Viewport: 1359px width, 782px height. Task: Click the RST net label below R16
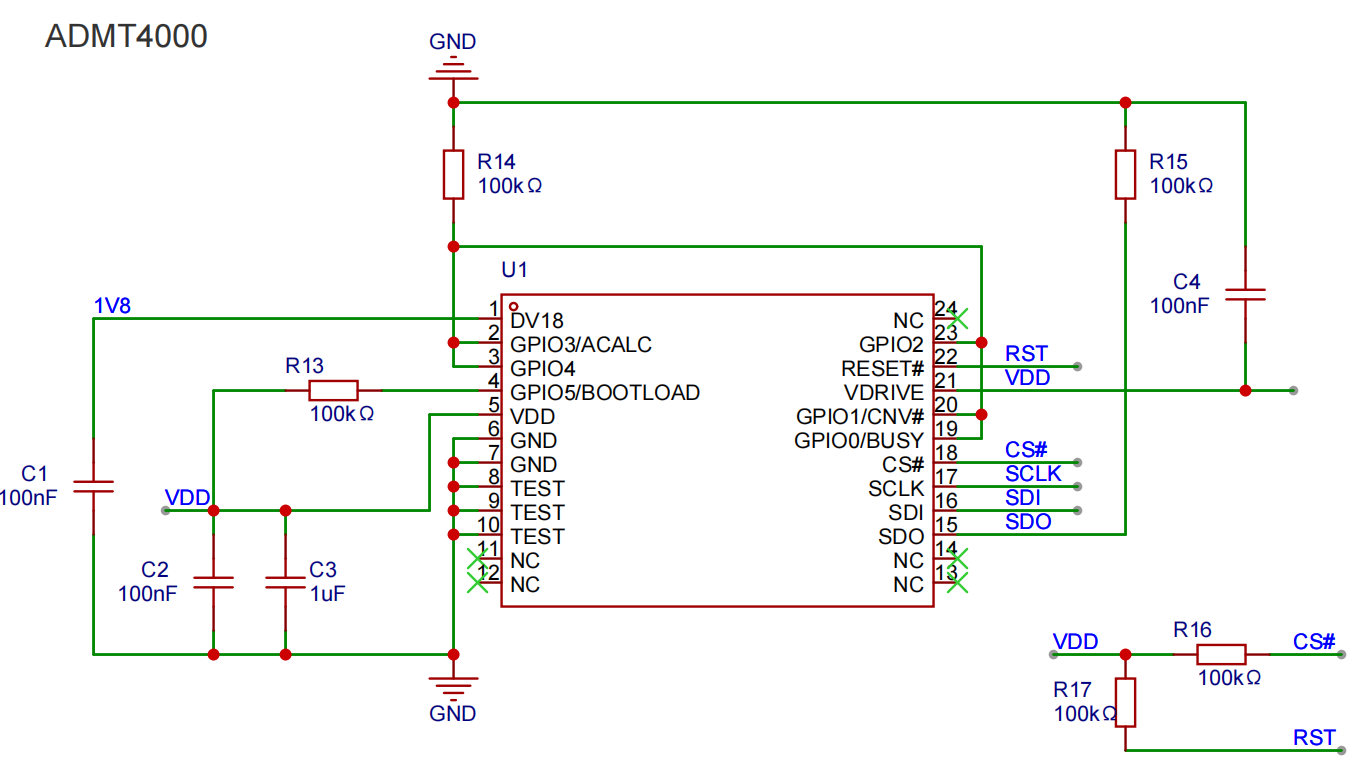1315,737
